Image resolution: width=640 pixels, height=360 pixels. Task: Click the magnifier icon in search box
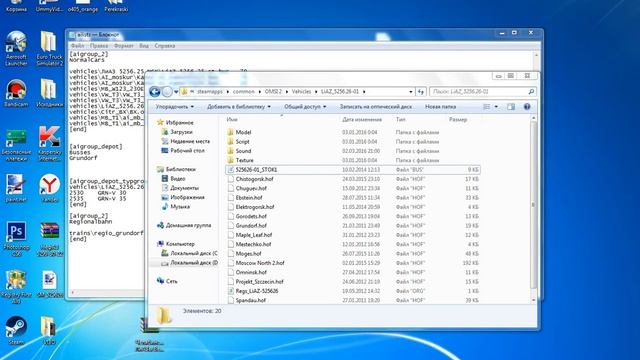point(531,92)
